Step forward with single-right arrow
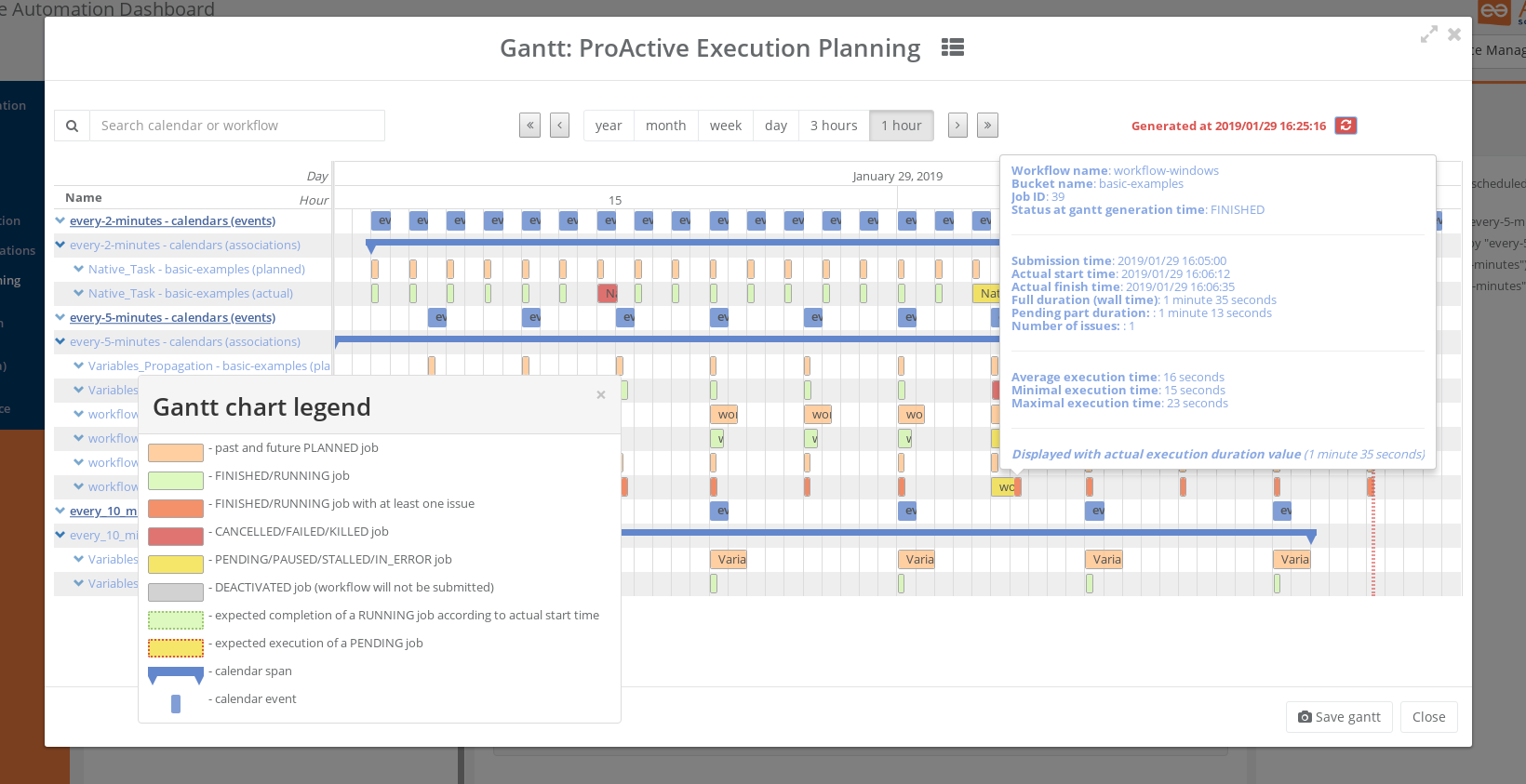The width and height of the screenshot is (1526, 784). tap(957, 126)
